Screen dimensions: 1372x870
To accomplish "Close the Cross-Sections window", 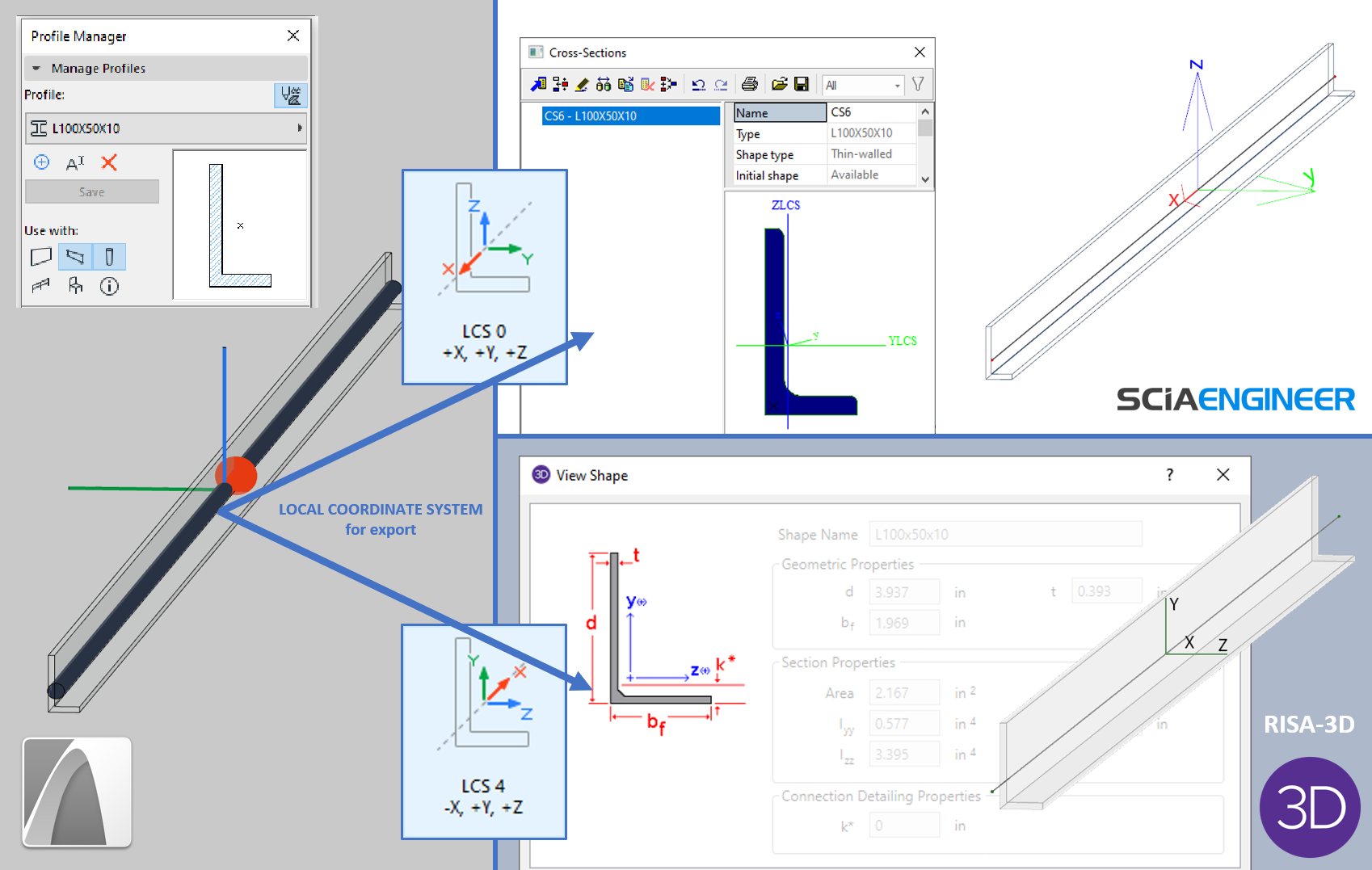I will pyautogui.click(x=920, y=53).
